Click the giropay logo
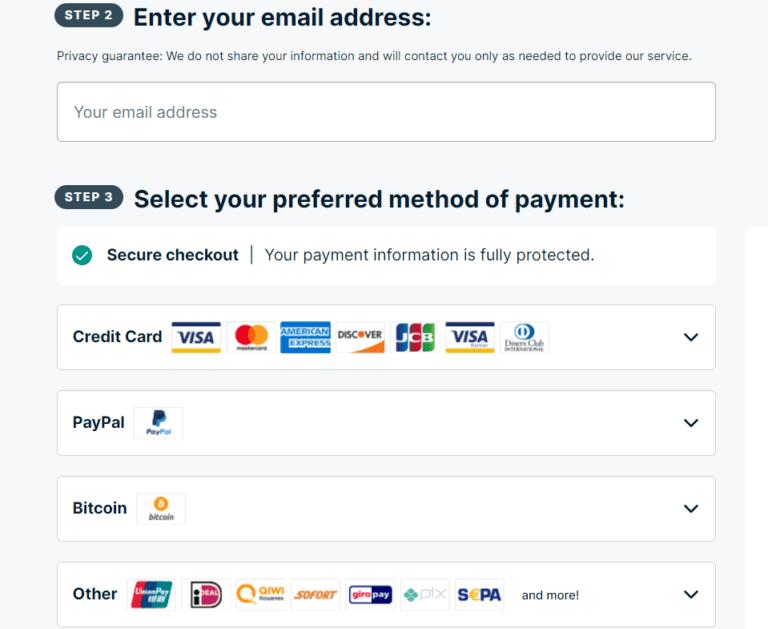This screenshot has height=629, width=768. 370,595
